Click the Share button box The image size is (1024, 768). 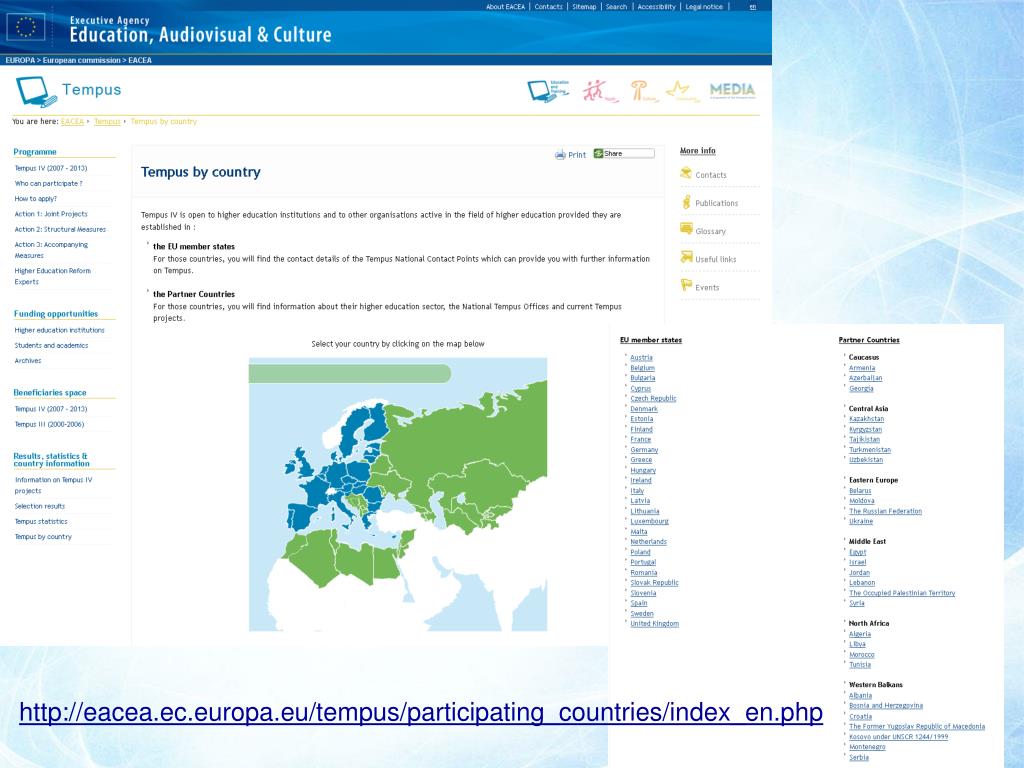[624, 153]
